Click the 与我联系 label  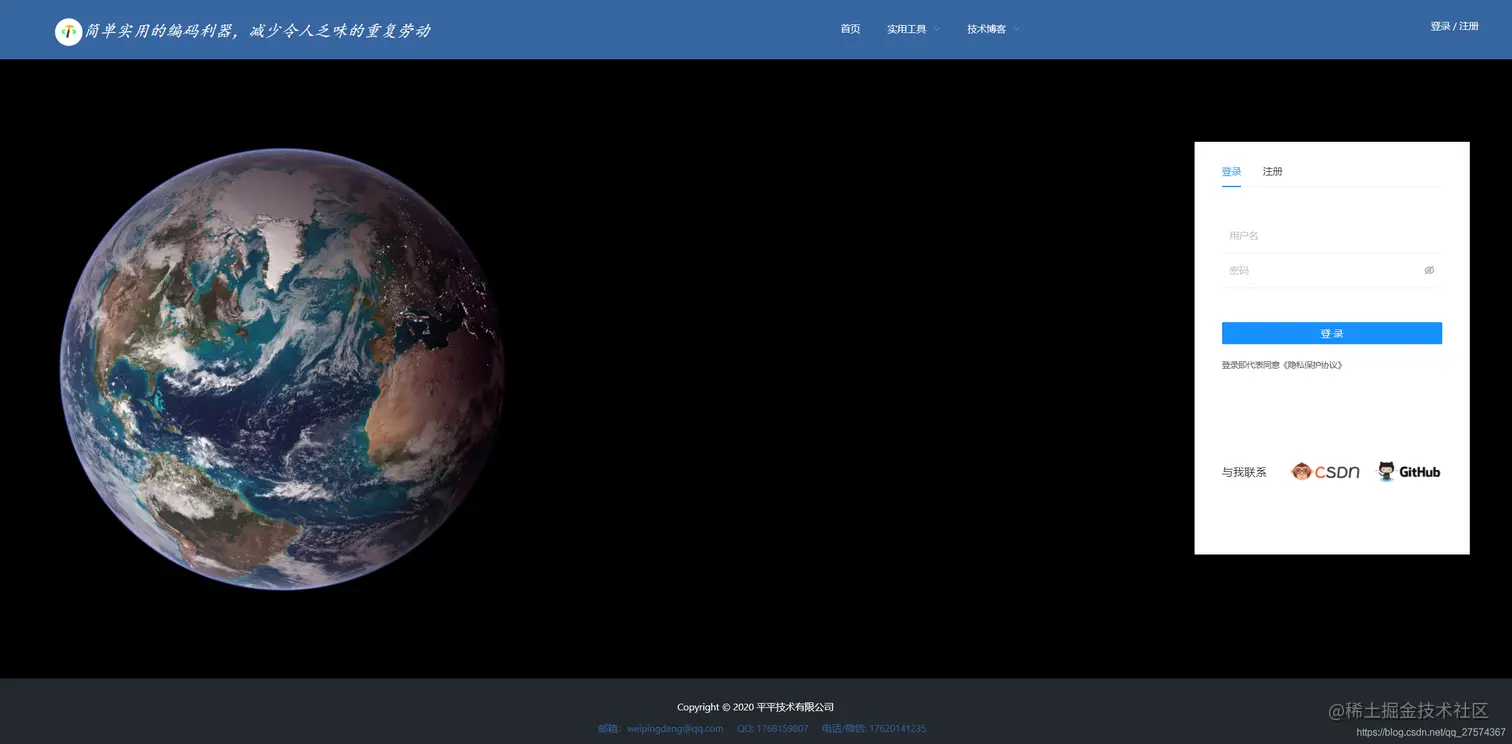pyautogui.click(x=1244, y=472)
